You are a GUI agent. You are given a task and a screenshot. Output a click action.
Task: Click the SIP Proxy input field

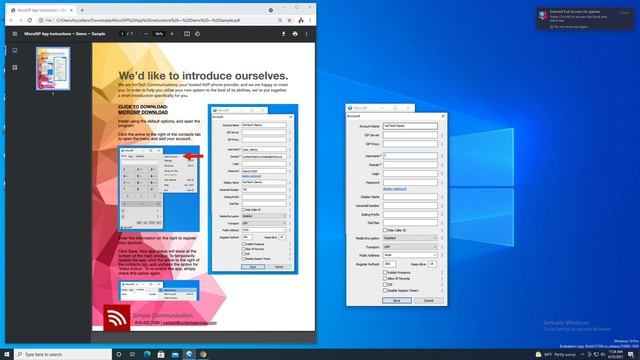click(410, 144)
